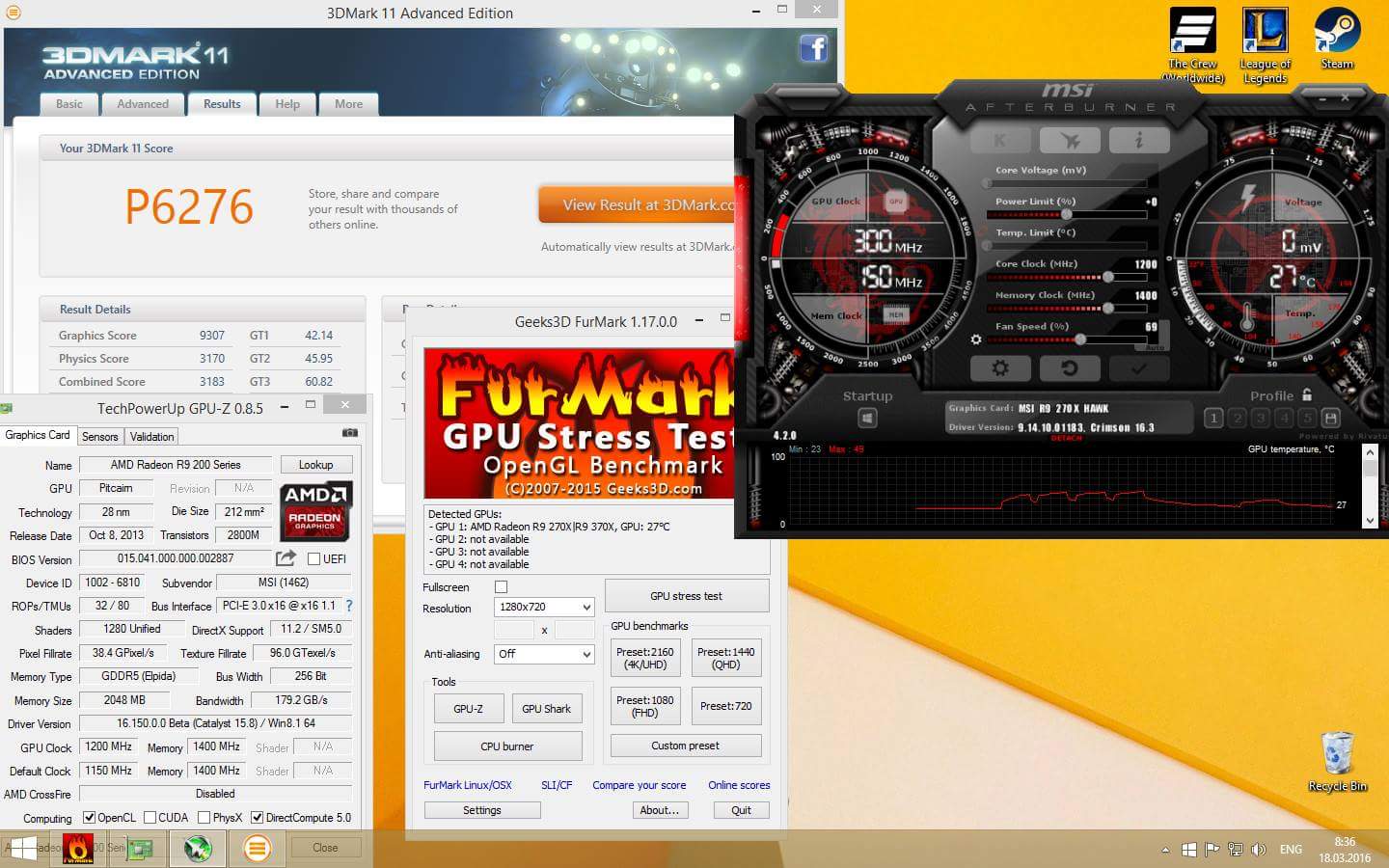Select the Results tab in 3DMark
The width and height of the screenshot is (1389, 868).
click(x=222, y=104)
